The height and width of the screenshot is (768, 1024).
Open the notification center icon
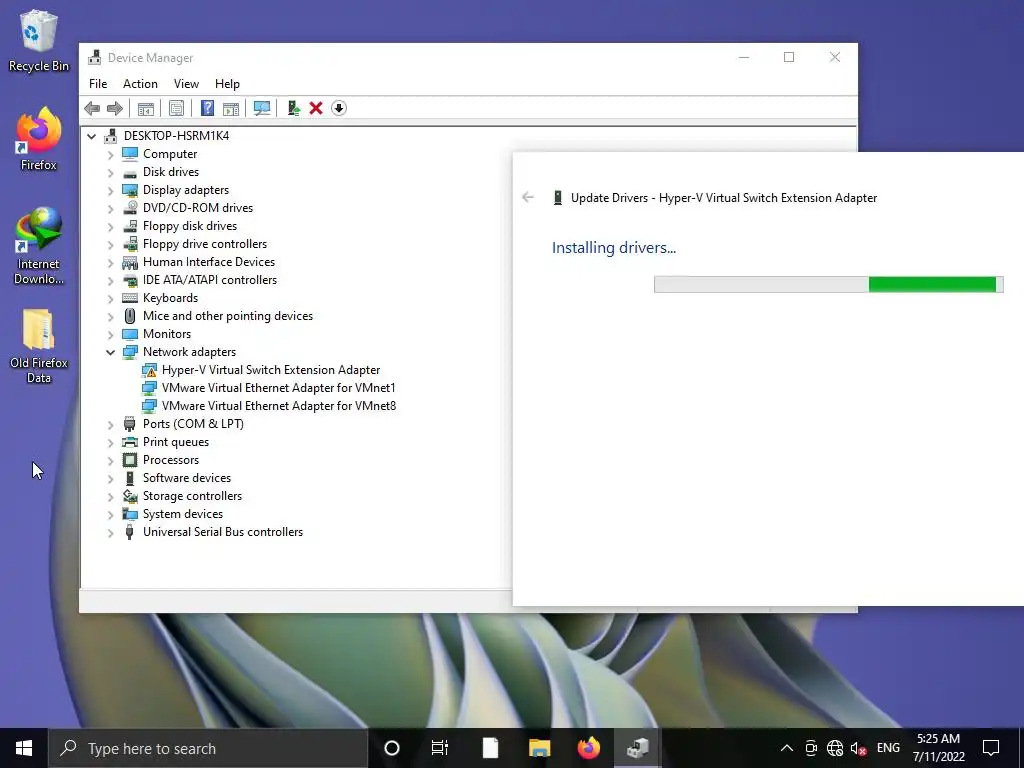tap(991, 748)
